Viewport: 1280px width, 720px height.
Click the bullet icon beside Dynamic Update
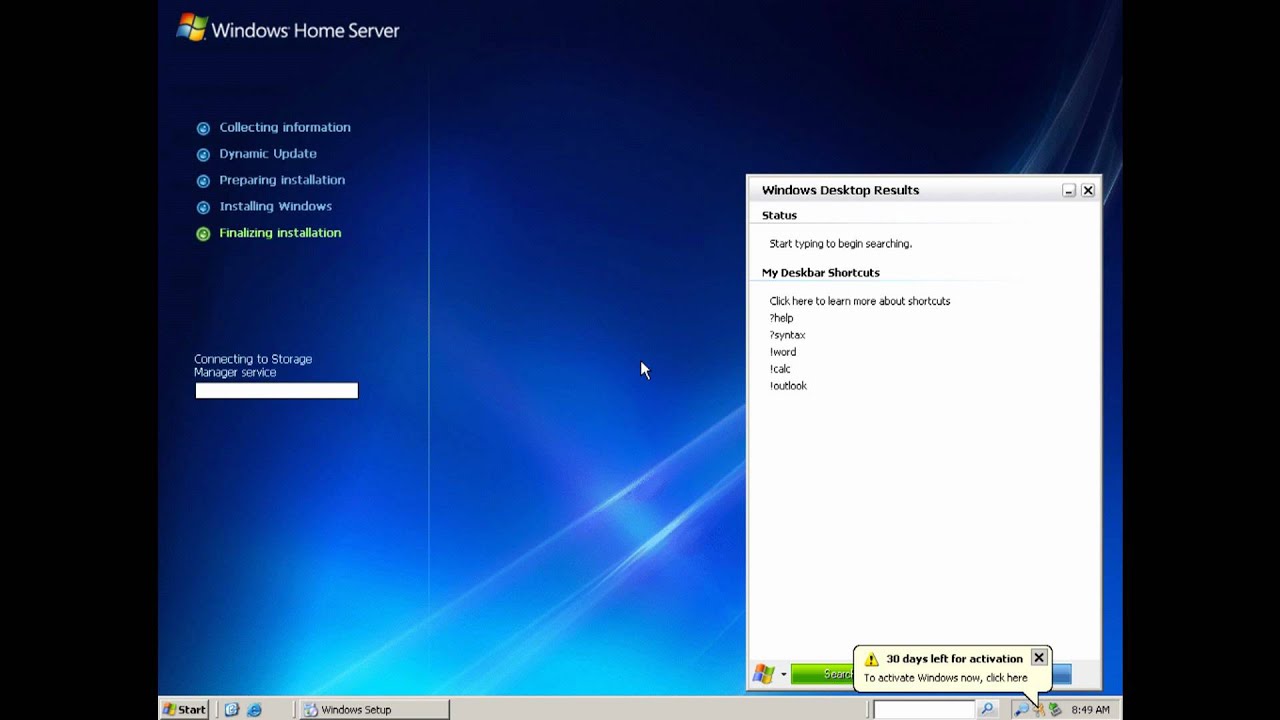pyautogui.click(x=203, y=154)
